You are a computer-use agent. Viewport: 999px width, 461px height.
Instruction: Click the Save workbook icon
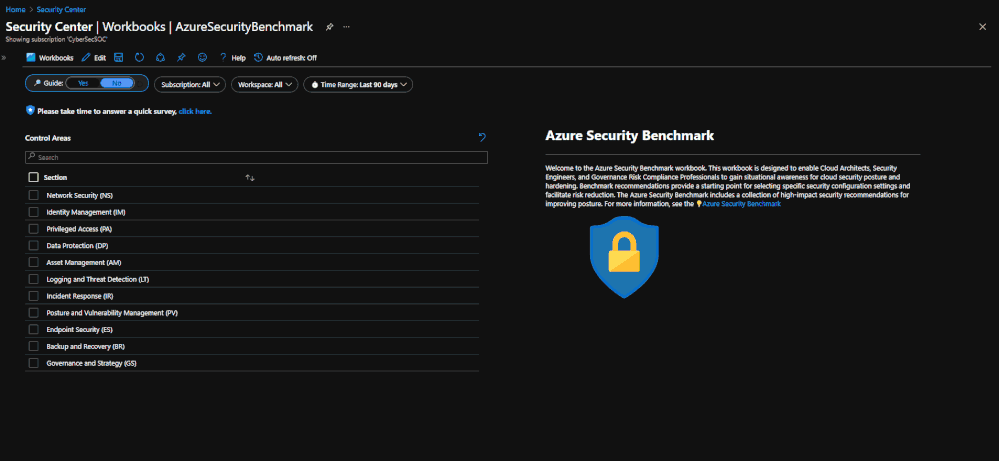click(x=119, y=58)
